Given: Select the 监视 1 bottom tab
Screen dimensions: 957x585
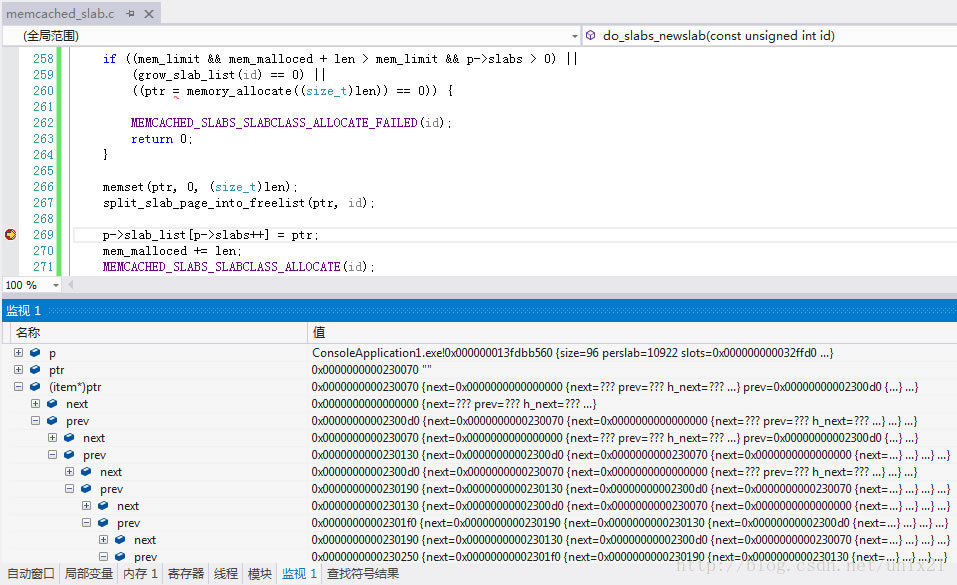Looking at the screenshot, I should click(299, 573).
